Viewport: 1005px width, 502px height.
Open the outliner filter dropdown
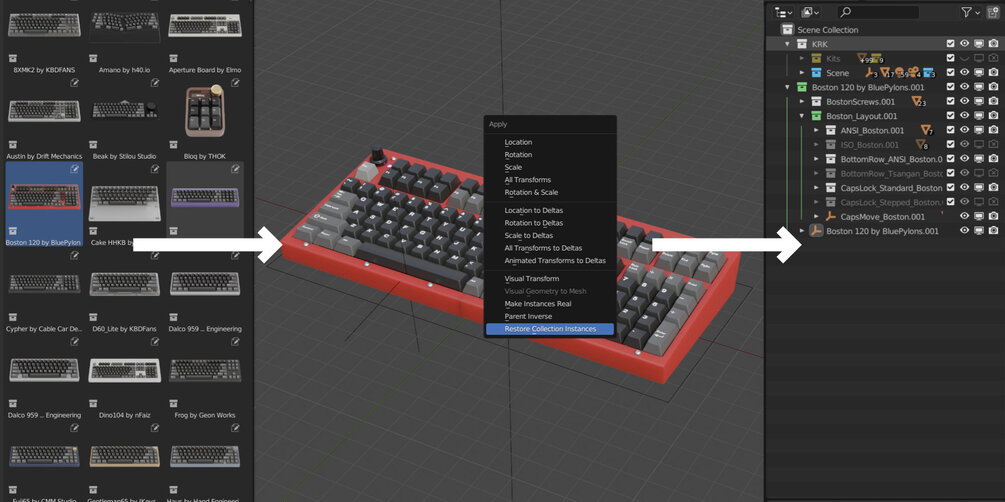click(x=970, y=12)
